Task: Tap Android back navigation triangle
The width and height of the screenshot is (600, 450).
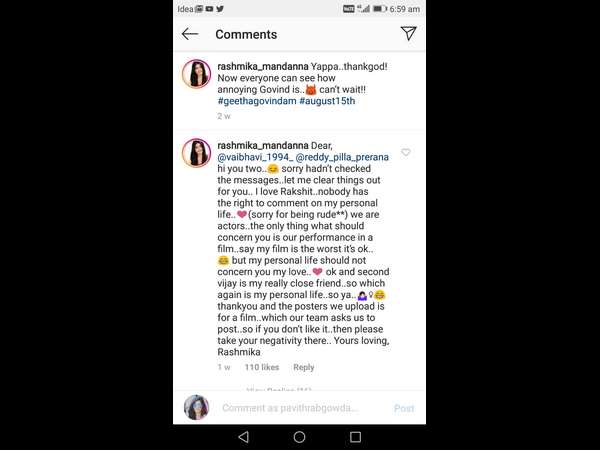Action: [243, 437]
